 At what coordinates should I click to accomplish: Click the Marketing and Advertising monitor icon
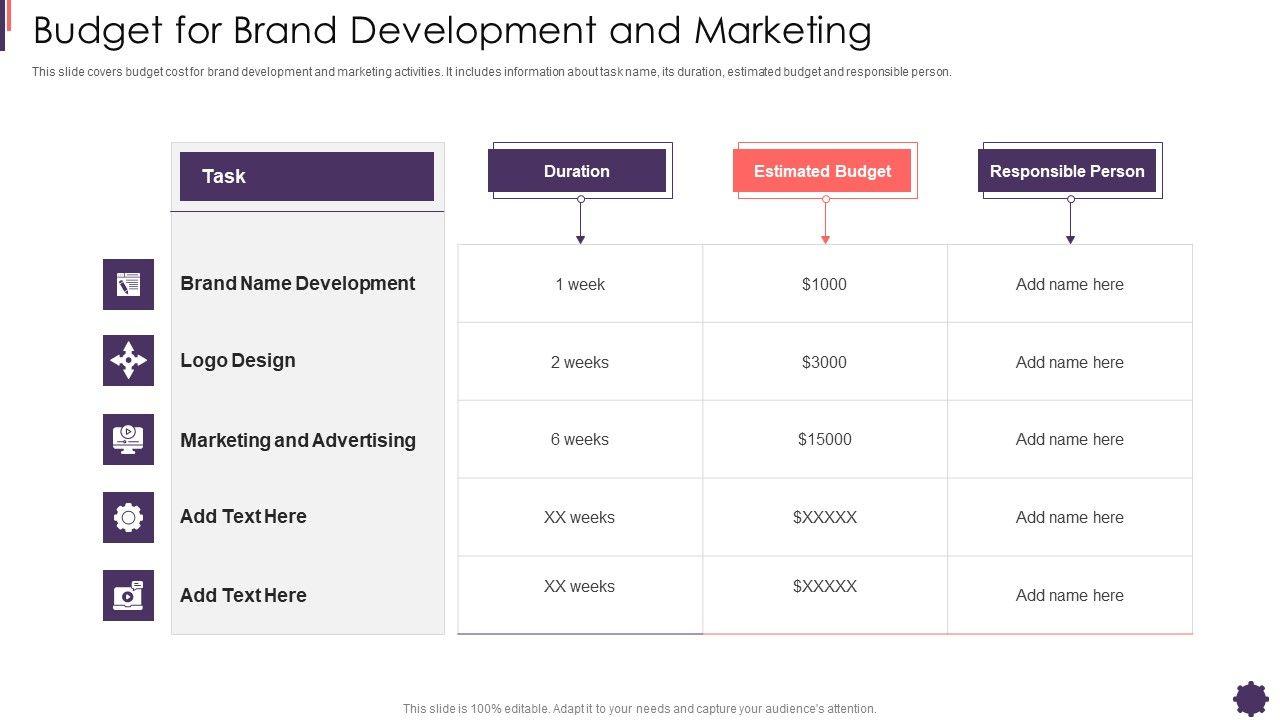[x=128, y=439]
